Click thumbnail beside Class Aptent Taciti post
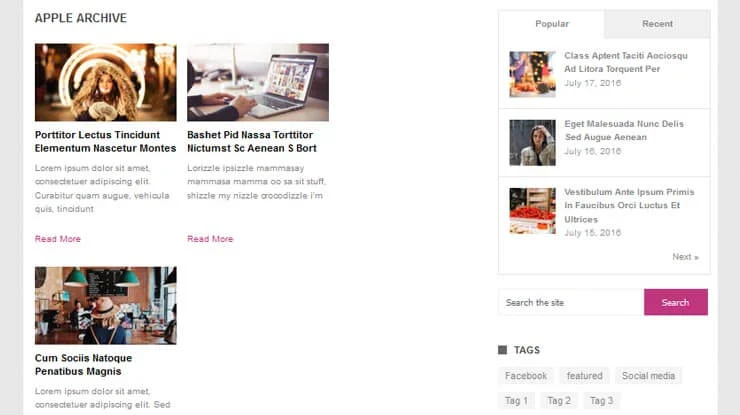 [532, 74]
